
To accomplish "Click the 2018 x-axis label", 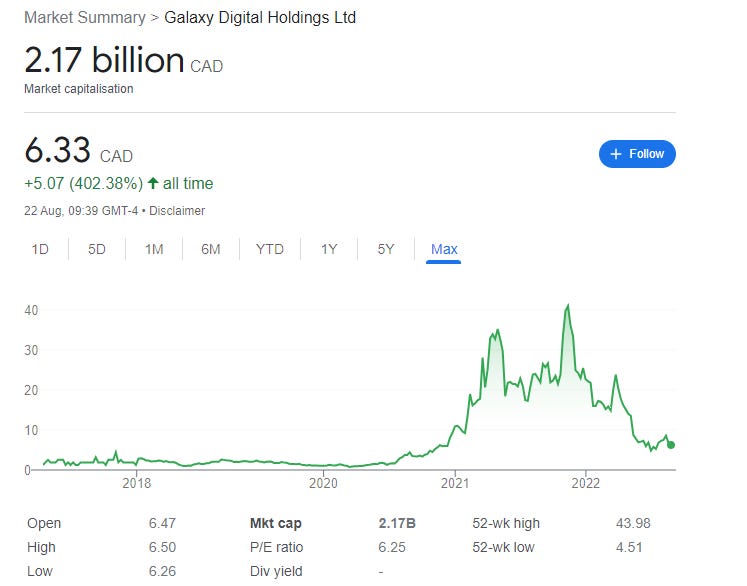I will click(x=137, y=483).
